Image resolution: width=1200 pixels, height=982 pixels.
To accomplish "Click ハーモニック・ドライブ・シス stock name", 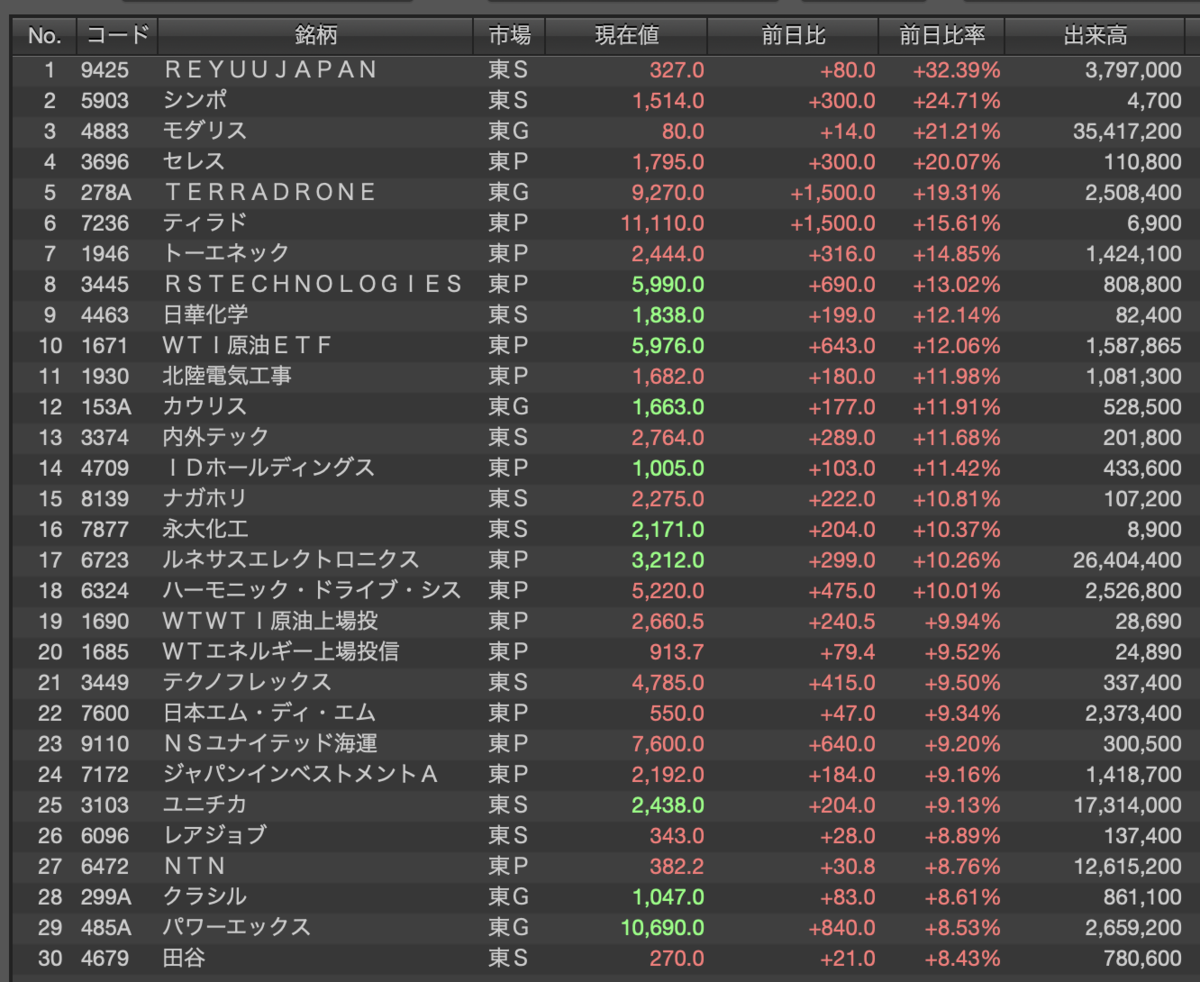I will pyautogui.click(x=312, y=590).
